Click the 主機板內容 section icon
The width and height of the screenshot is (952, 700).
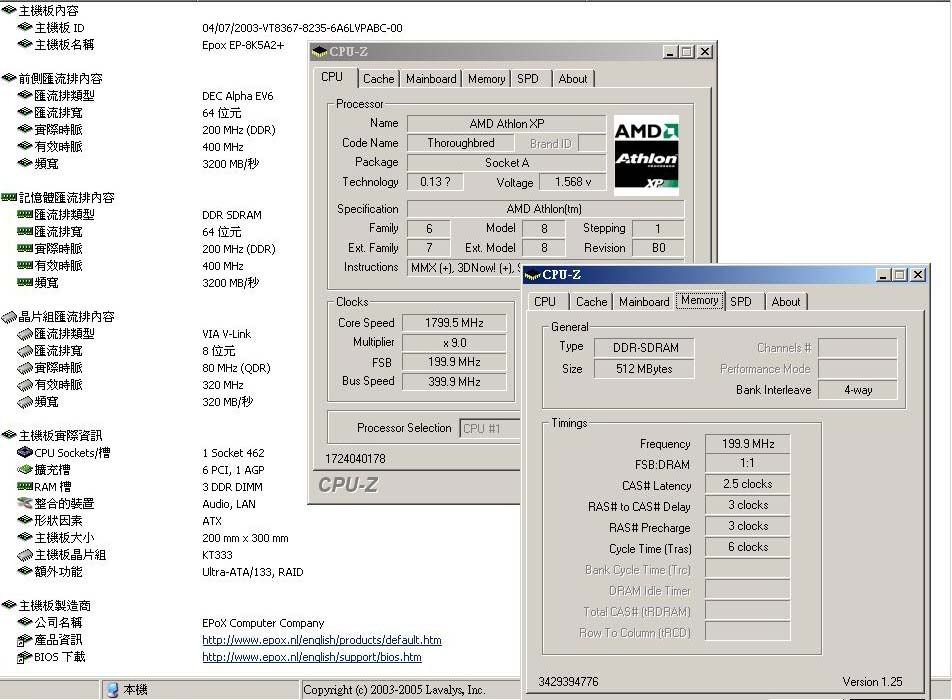coord(8,10)
